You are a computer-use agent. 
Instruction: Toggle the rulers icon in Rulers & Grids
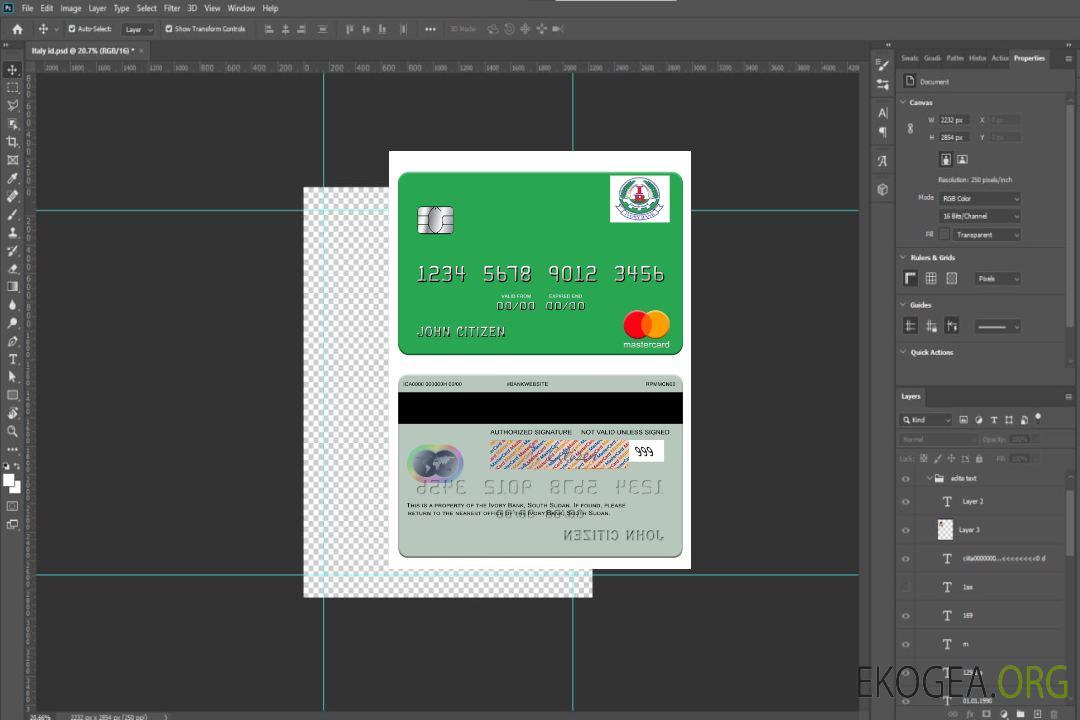pyautogui.click(x=911, y=278)
